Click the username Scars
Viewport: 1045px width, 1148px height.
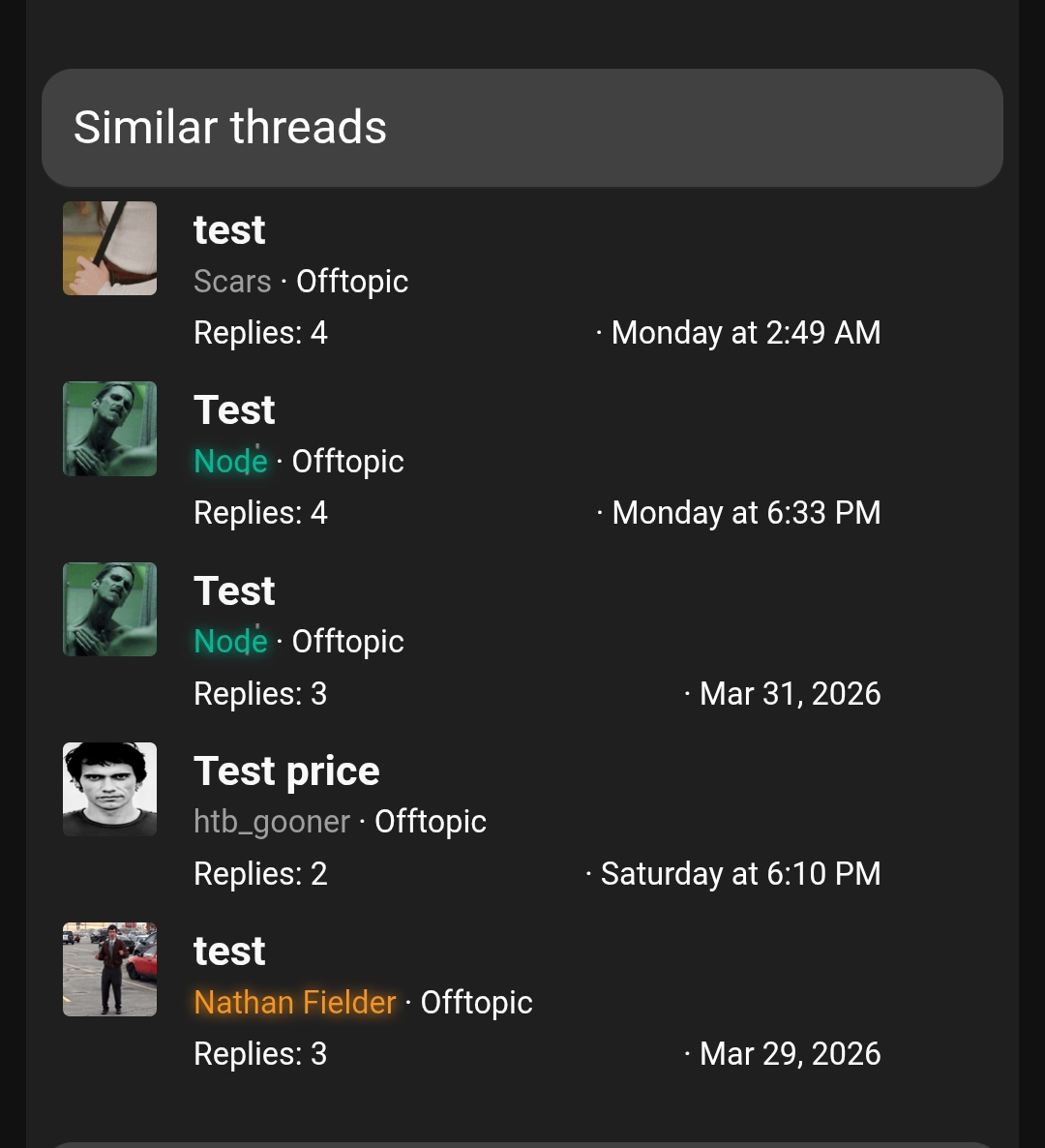point(232,281)
